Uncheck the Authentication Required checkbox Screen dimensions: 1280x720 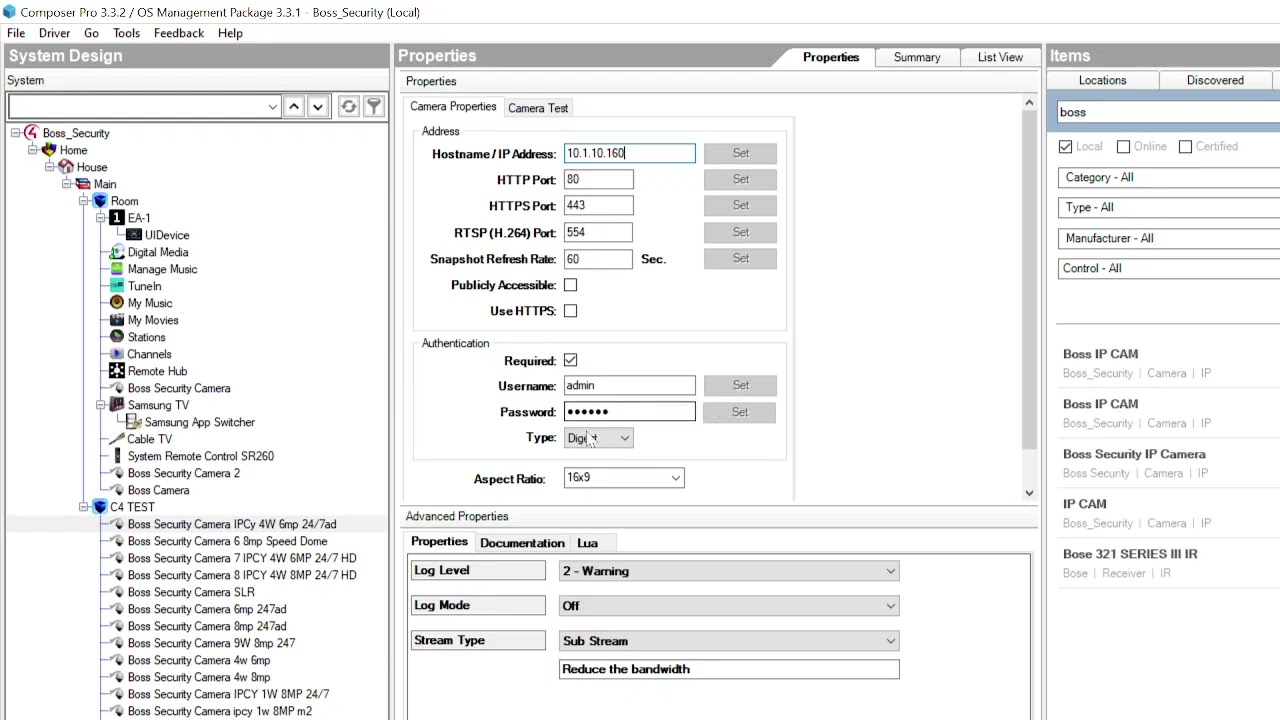point(570,360)
